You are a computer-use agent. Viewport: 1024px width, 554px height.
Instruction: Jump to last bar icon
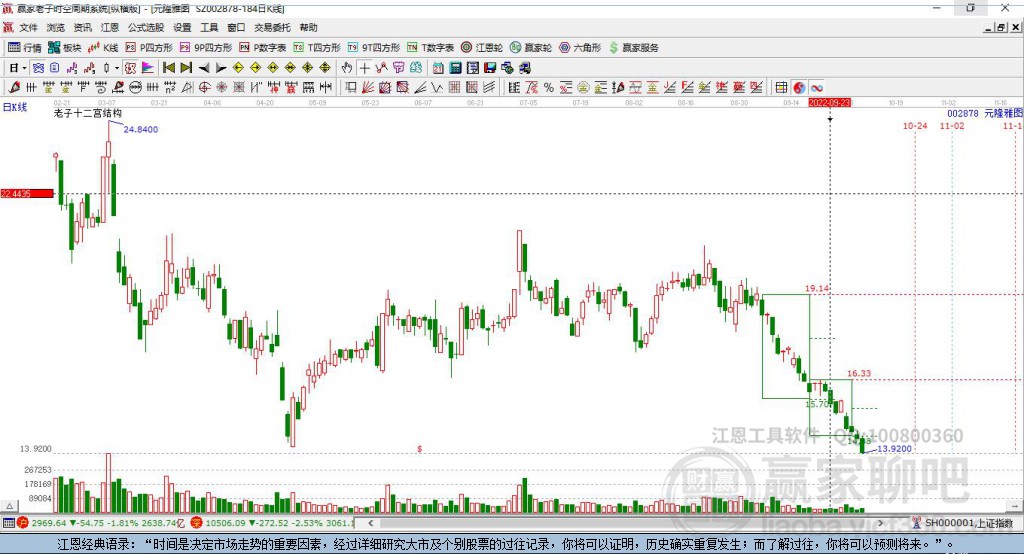click(186, 68)
